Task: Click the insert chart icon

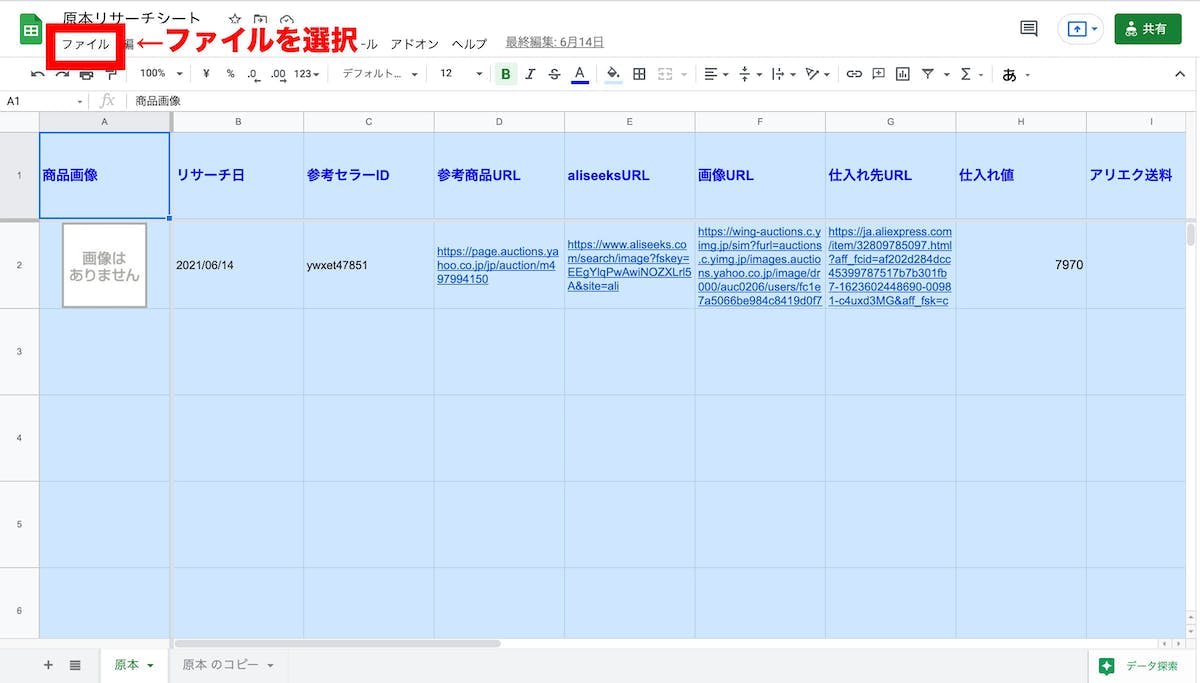Action: (x=903, y=74)
